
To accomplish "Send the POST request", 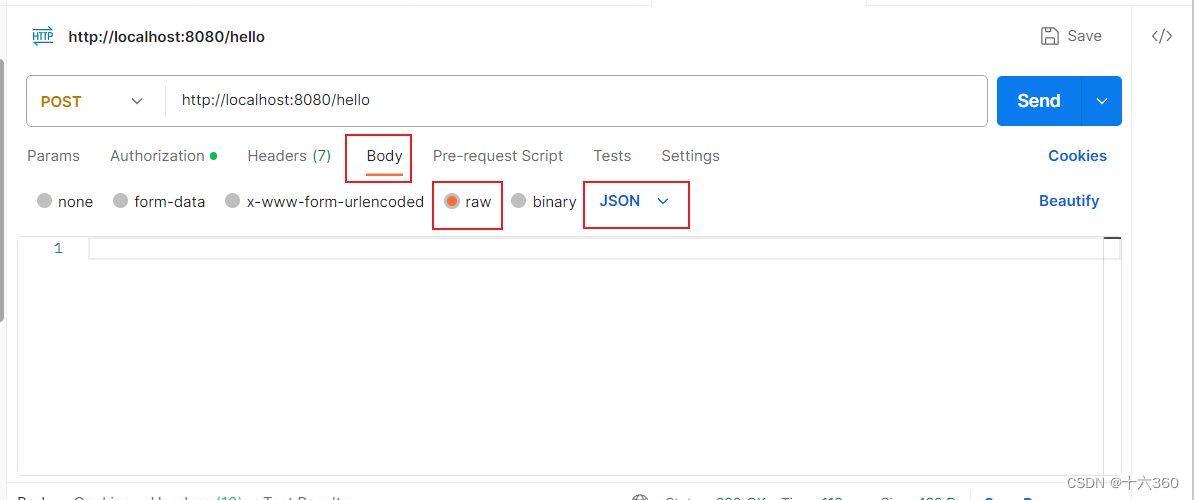I will (1039, 101).
